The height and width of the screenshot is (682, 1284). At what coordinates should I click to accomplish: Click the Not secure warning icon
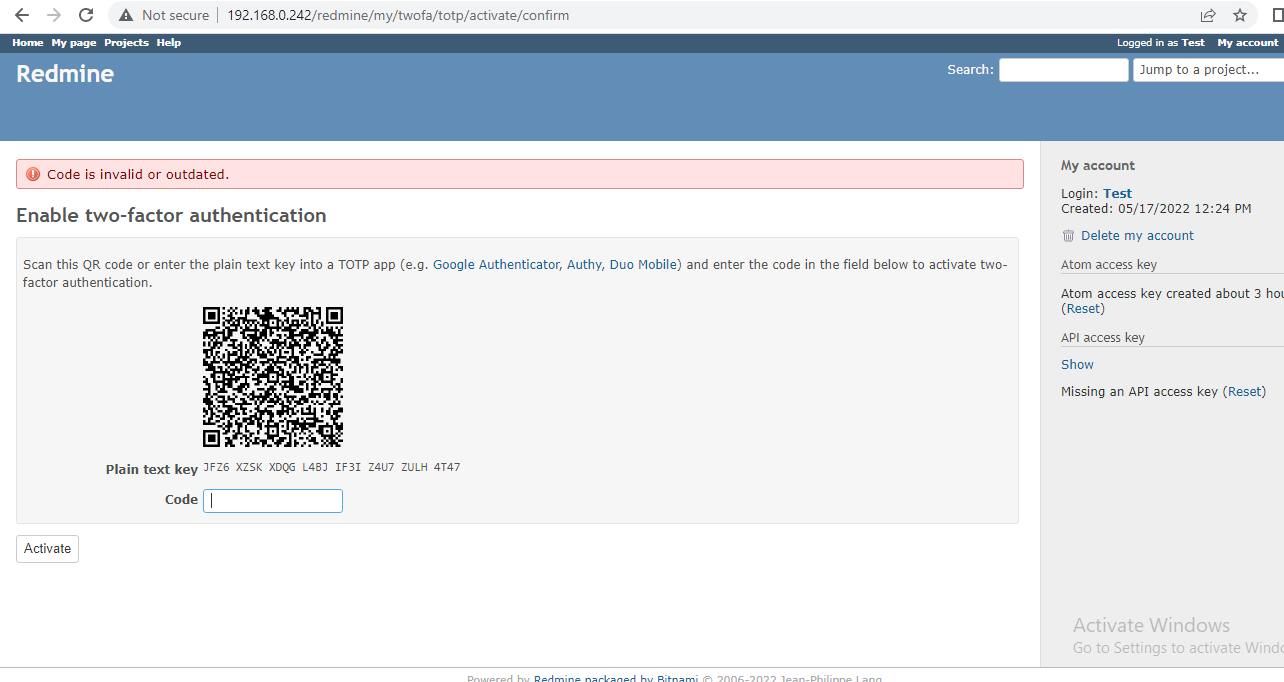[x=126, y=15]
